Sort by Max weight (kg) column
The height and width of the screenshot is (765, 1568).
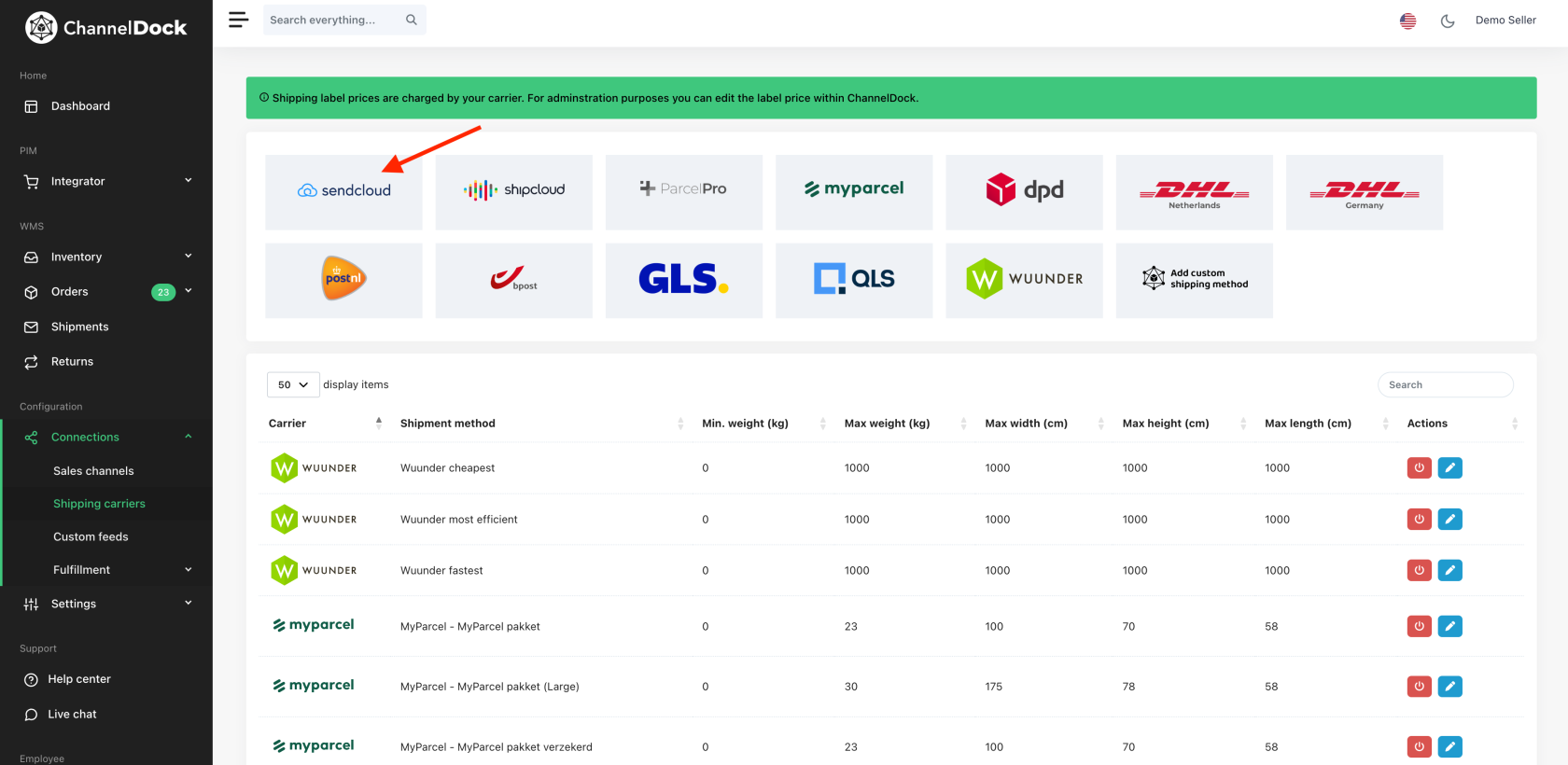point(905,424)
